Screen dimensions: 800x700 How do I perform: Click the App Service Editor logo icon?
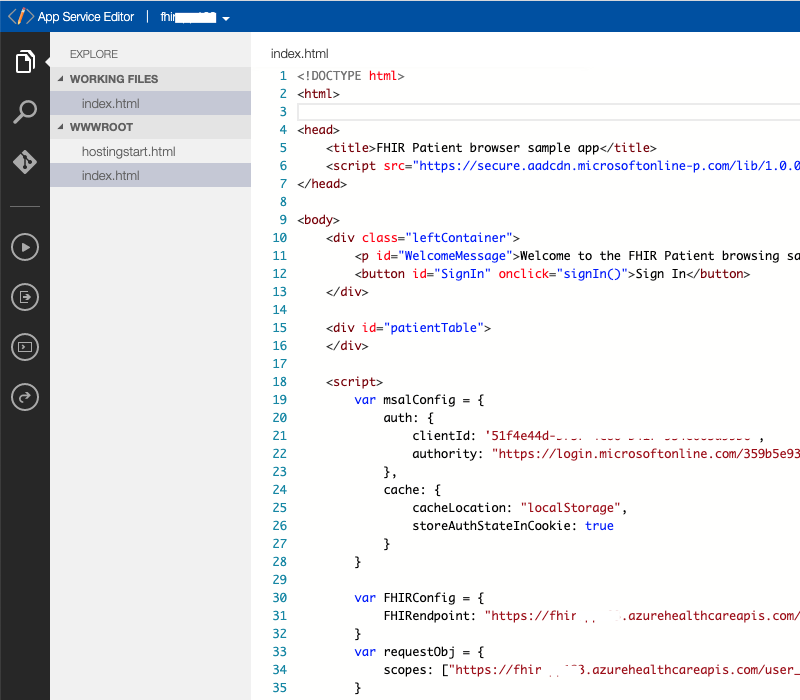pos(21,16)
